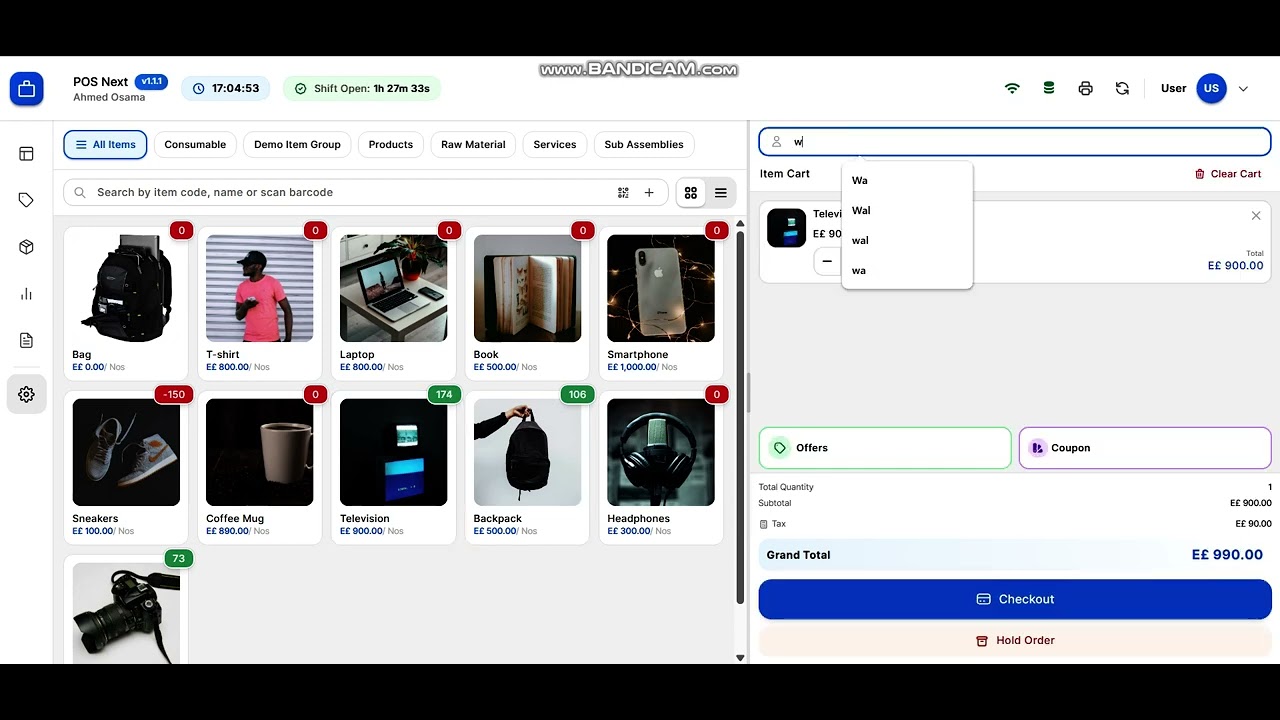Switch to list view of items
The image size is (1280, 720).
721,192
